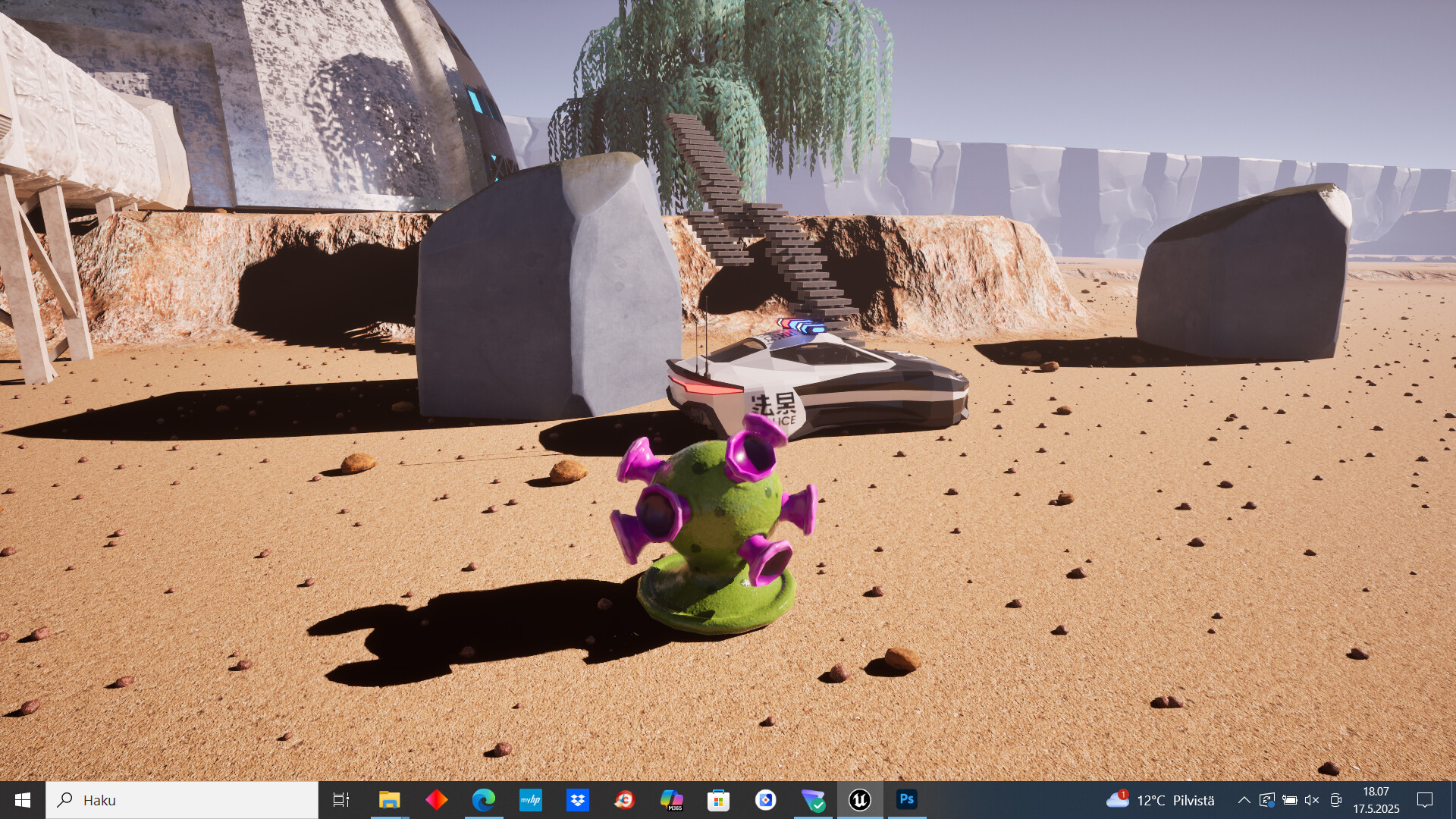Open Microsoft Edge browser
Viewport: 1456px width, 819px height.
click(x=483, y=800)
